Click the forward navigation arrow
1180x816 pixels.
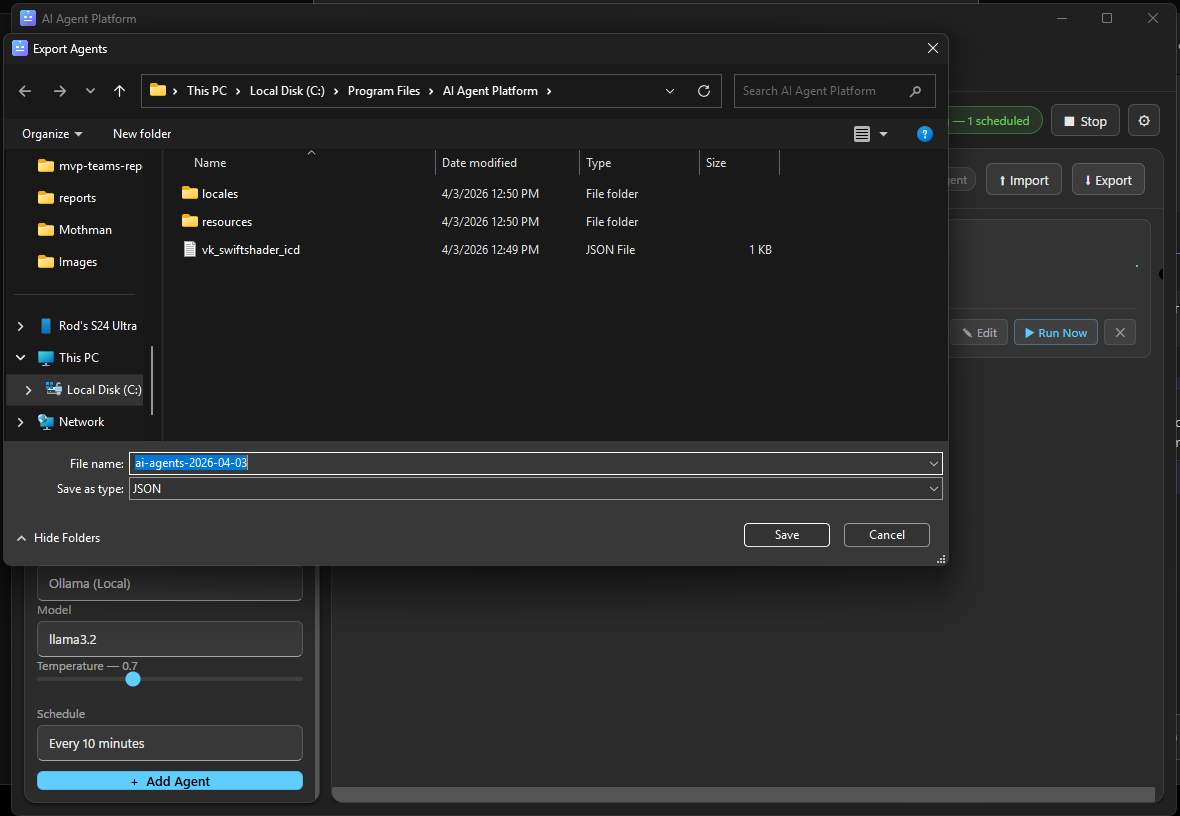tap(59, 90)
